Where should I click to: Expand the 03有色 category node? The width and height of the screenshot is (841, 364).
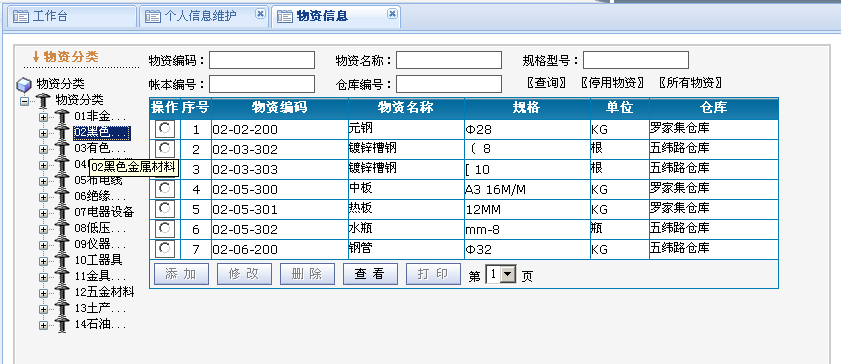(x=43, y=149)
